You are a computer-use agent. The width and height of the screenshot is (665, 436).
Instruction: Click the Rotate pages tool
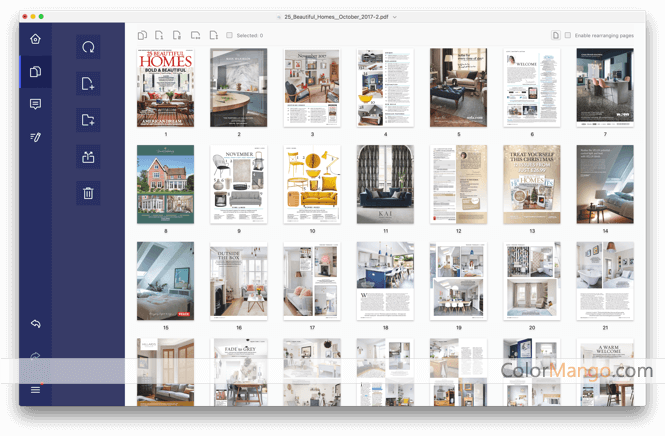coord(88,47)
